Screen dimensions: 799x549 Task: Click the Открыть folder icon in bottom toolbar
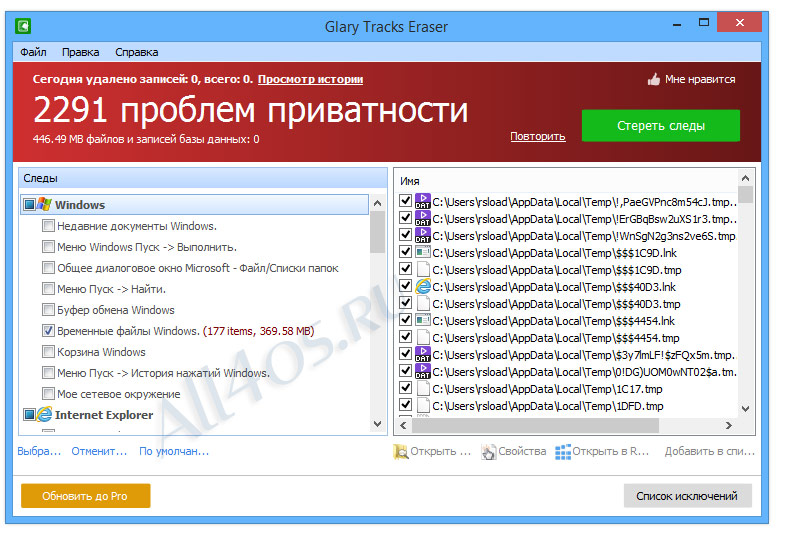click(x=401, y=452)
